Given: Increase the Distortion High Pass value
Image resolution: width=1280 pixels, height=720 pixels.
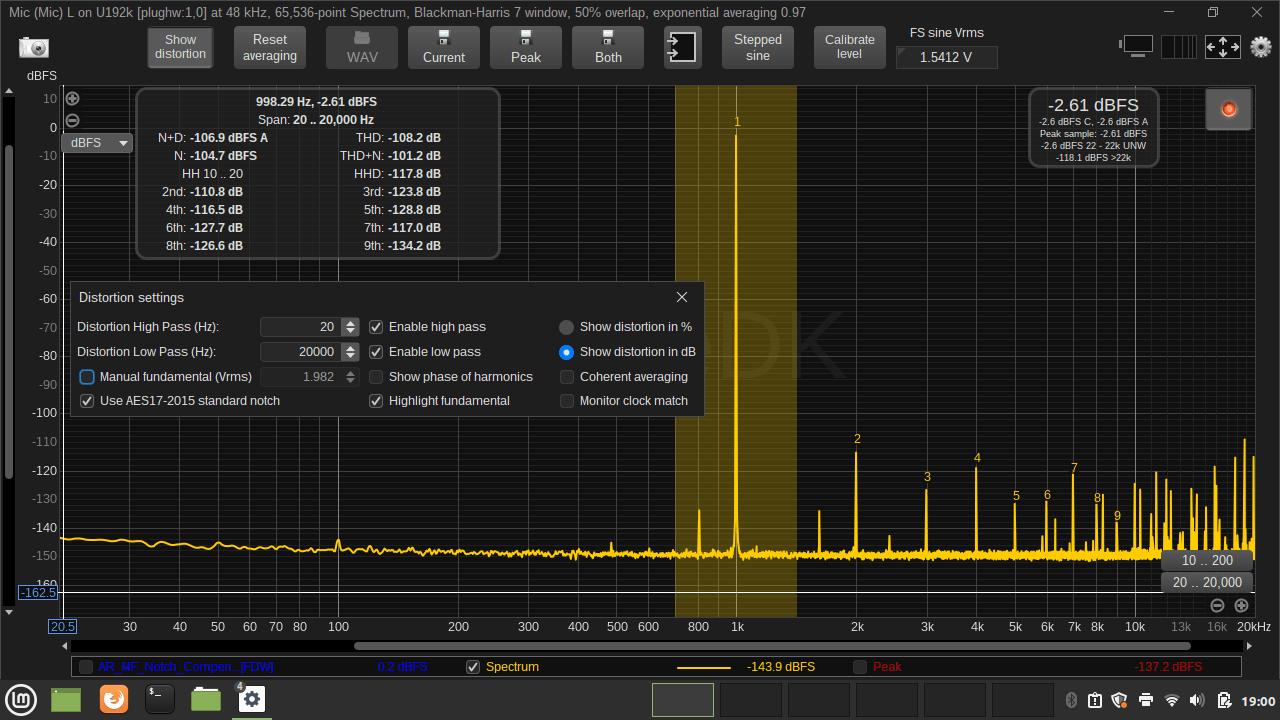Looking at the screenshot, I should 350,322.
